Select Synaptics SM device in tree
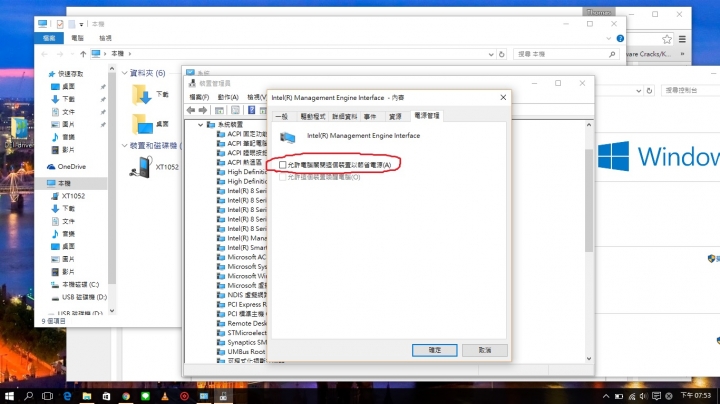This screenshot has height=404, width=720. (x=247, y=342)
